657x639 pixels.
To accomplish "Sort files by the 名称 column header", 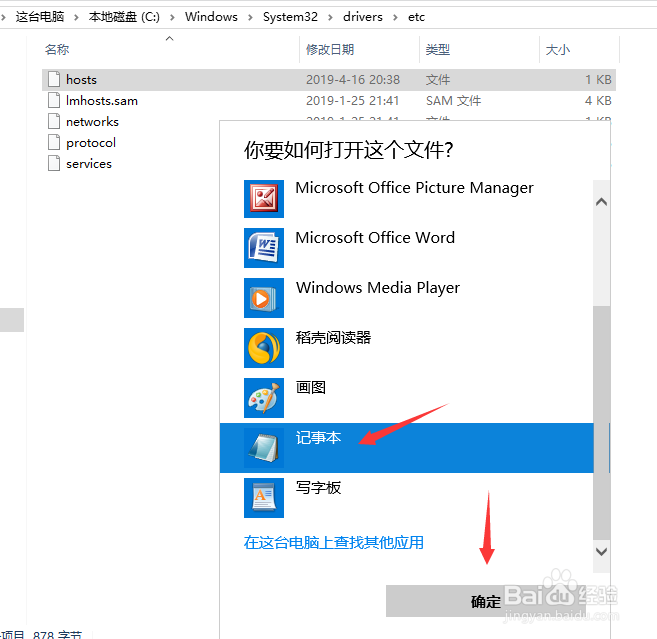I will [x=57, y=49].
